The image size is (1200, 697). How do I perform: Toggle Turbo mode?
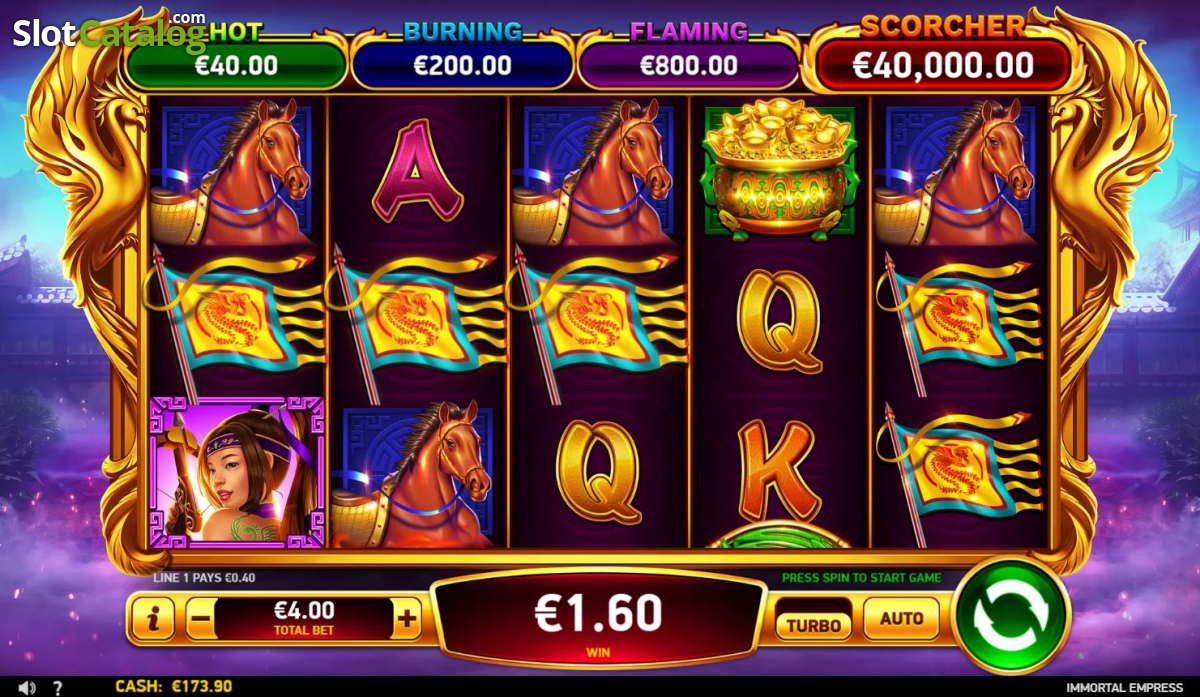(x=814, y=624)
